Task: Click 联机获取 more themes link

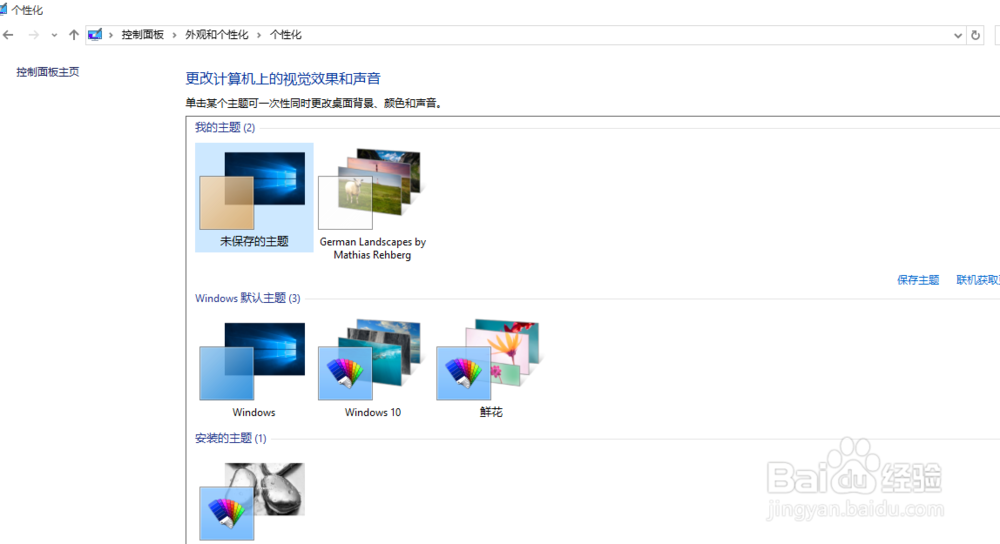Action: click(978, 279)
